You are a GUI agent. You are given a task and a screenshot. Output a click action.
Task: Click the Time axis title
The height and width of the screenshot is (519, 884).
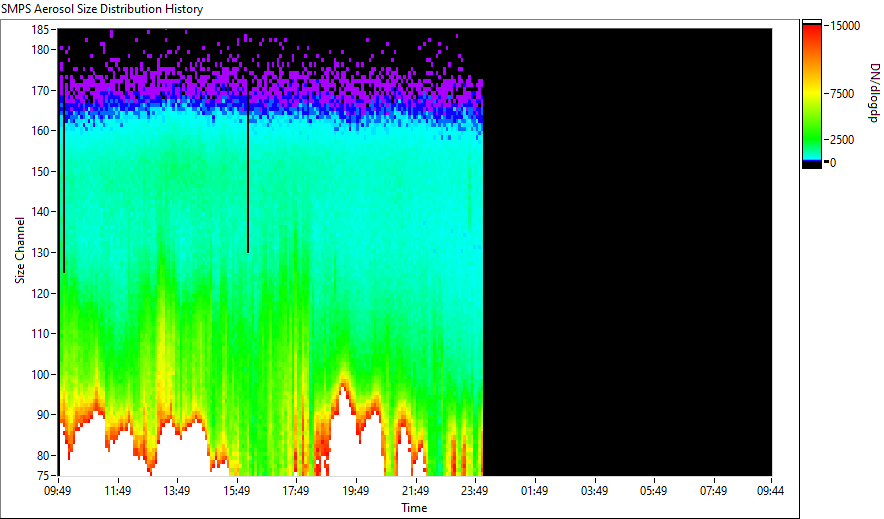(x=414, y=508)
